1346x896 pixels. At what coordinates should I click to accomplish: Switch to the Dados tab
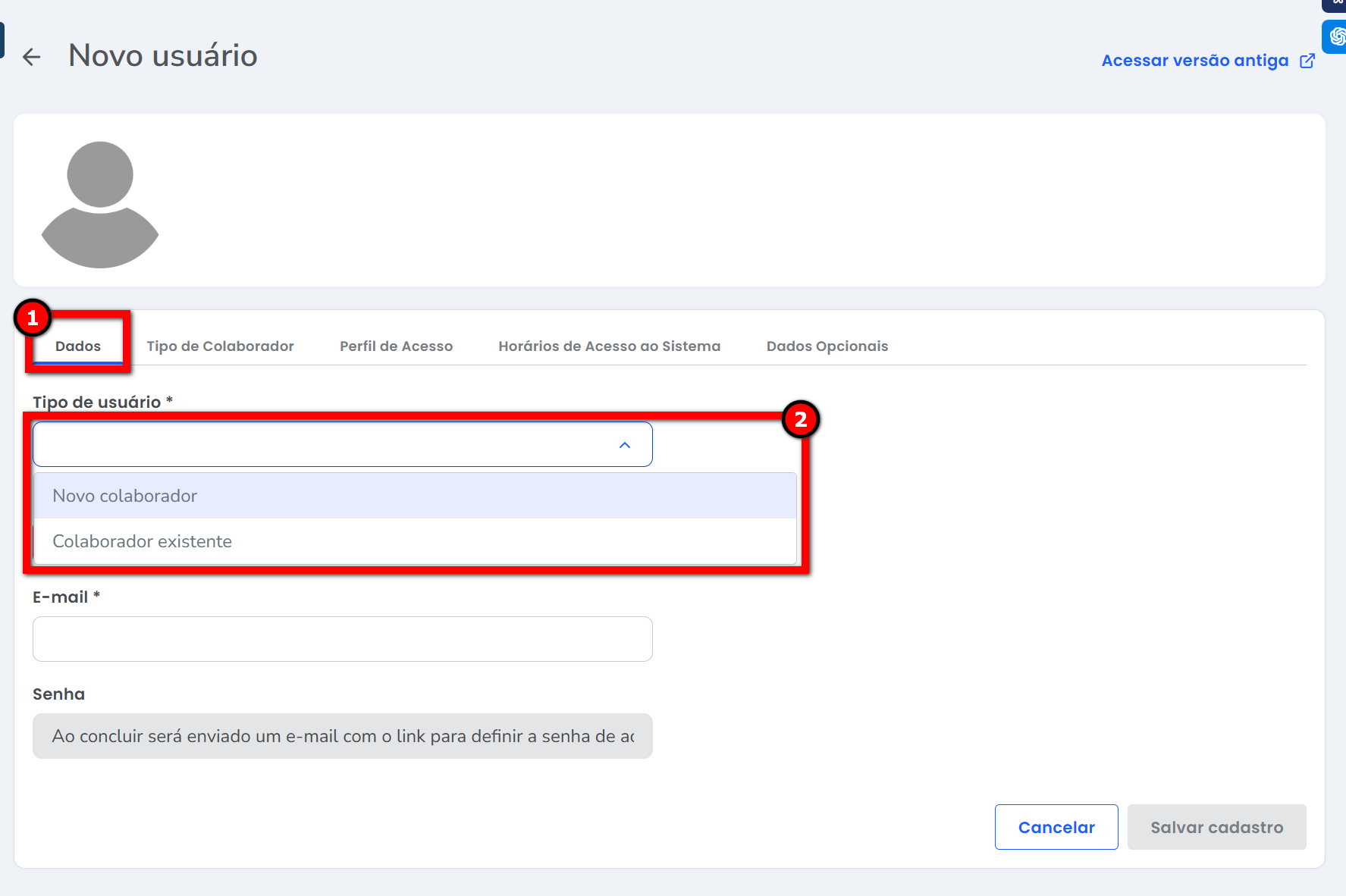[x=78, y=346]
